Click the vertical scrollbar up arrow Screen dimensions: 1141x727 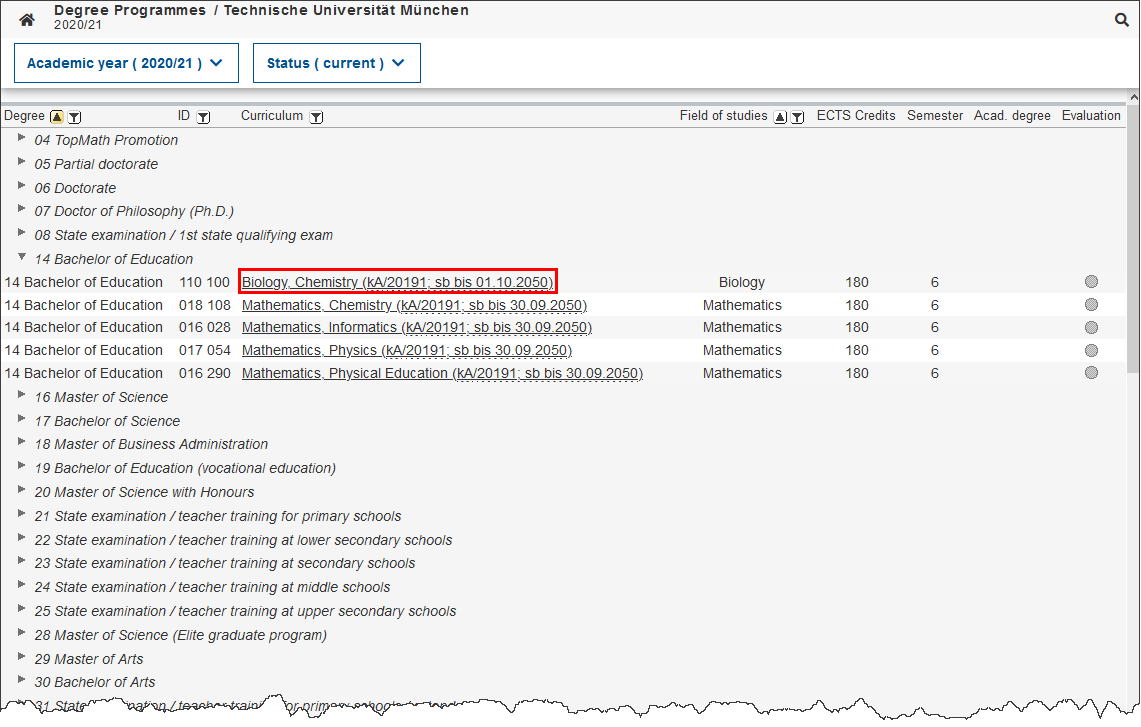click(x=1133, y=97)
